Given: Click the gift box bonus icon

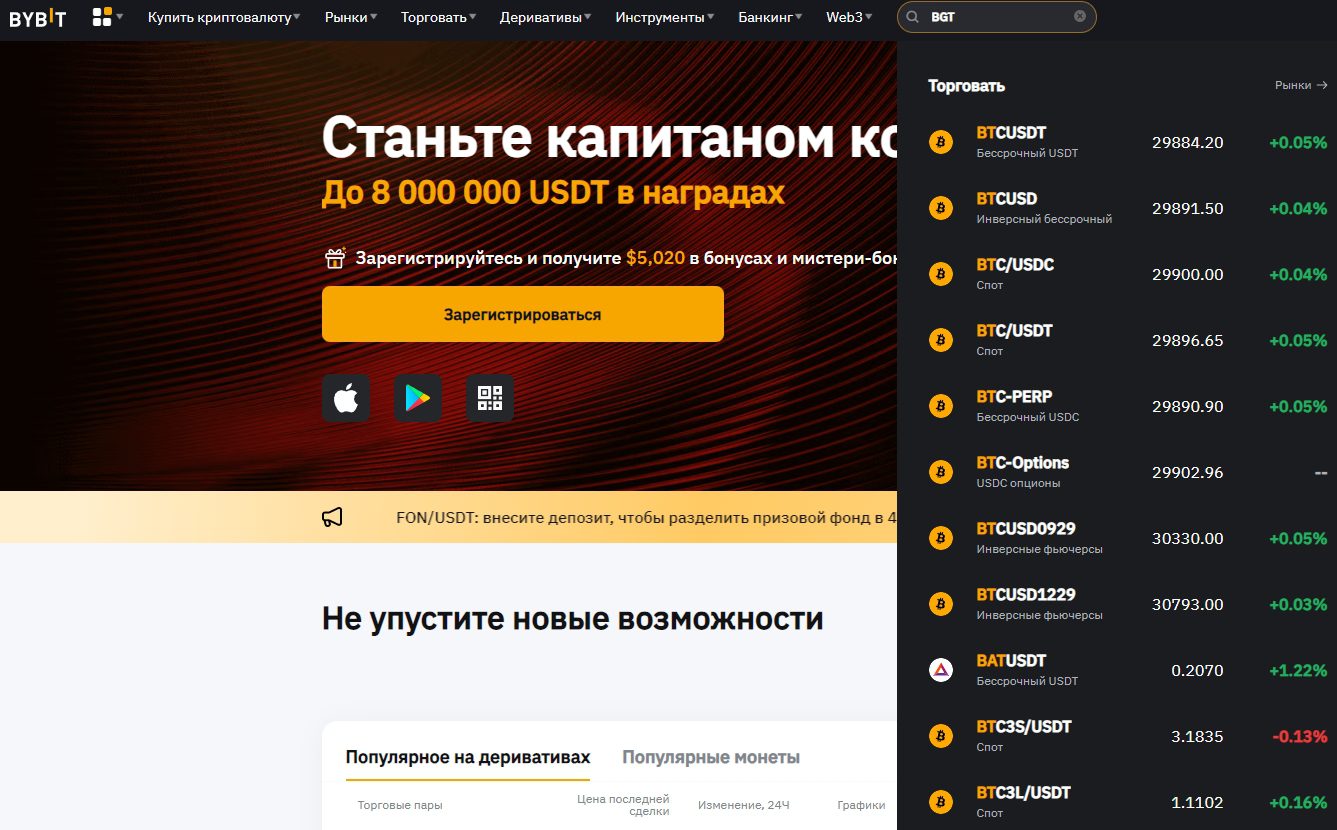Looking at the screenshot, I should tap(335, 258).
